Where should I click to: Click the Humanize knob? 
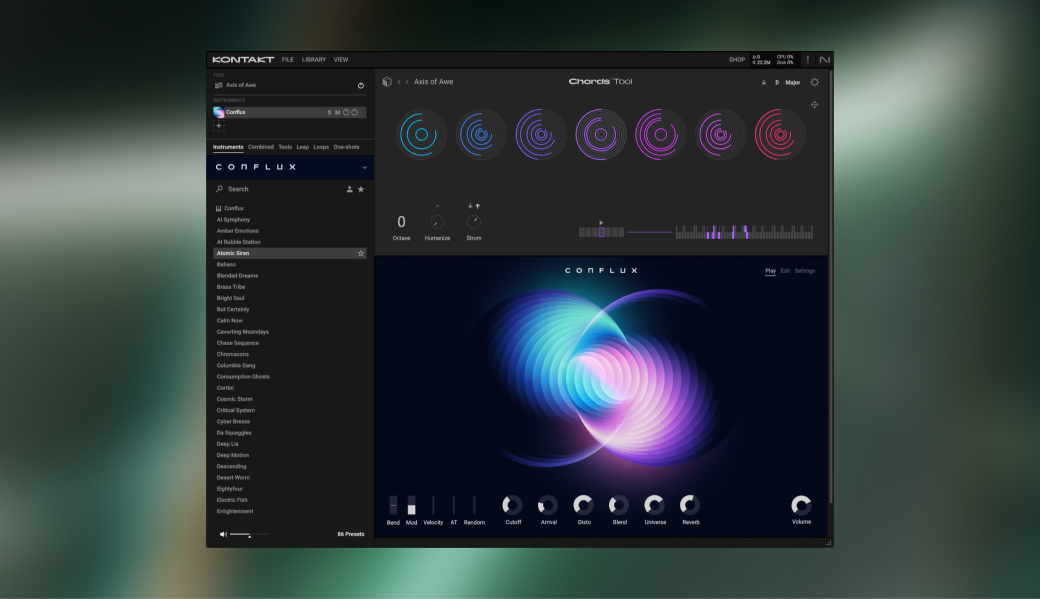pyautogui.click(x=437, y=222)
